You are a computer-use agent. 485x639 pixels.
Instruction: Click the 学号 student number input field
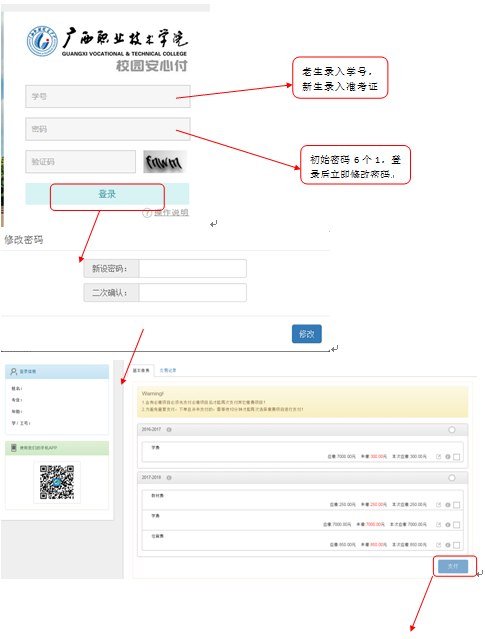click(108, 97)
